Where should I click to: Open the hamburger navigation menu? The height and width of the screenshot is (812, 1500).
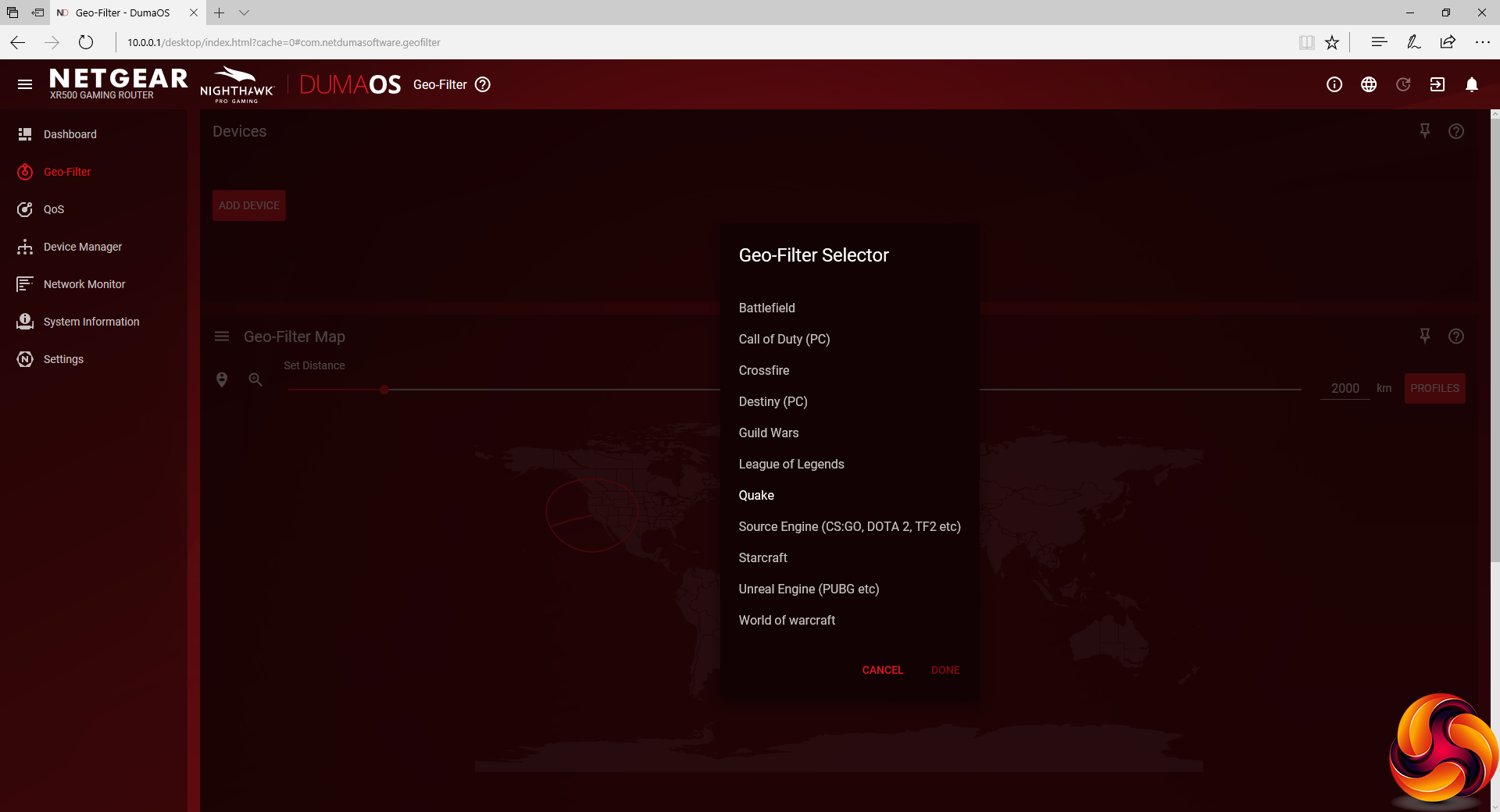(x=25, y=84)
